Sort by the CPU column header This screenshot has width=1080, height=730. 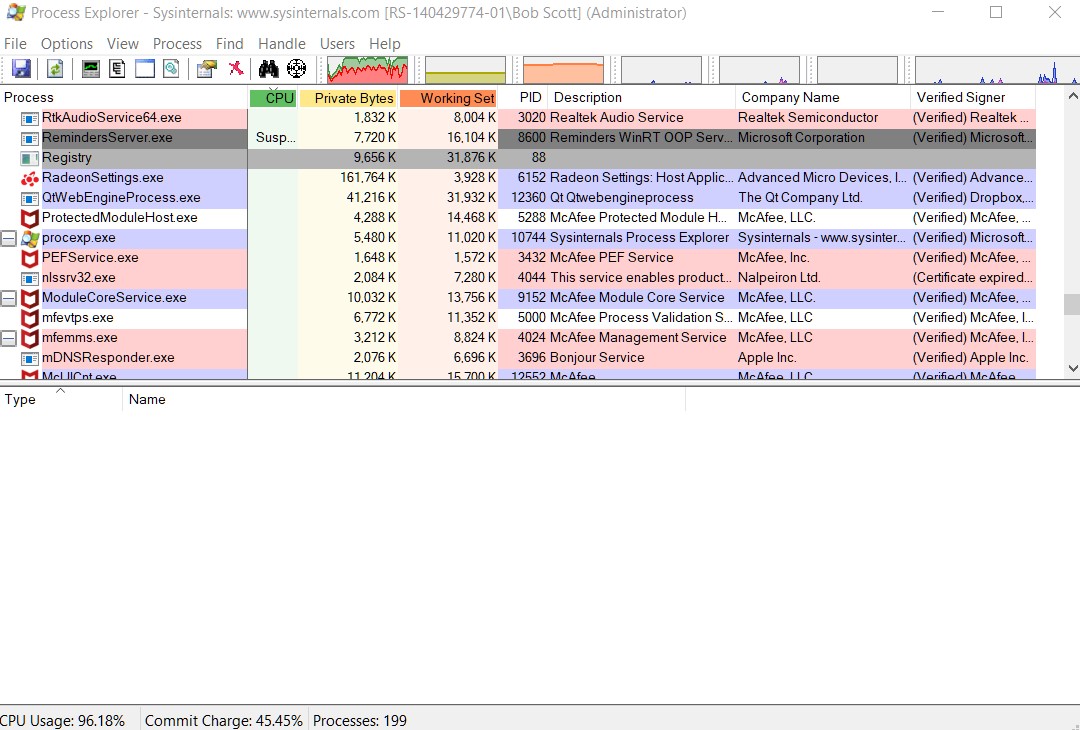coord(273,98)
